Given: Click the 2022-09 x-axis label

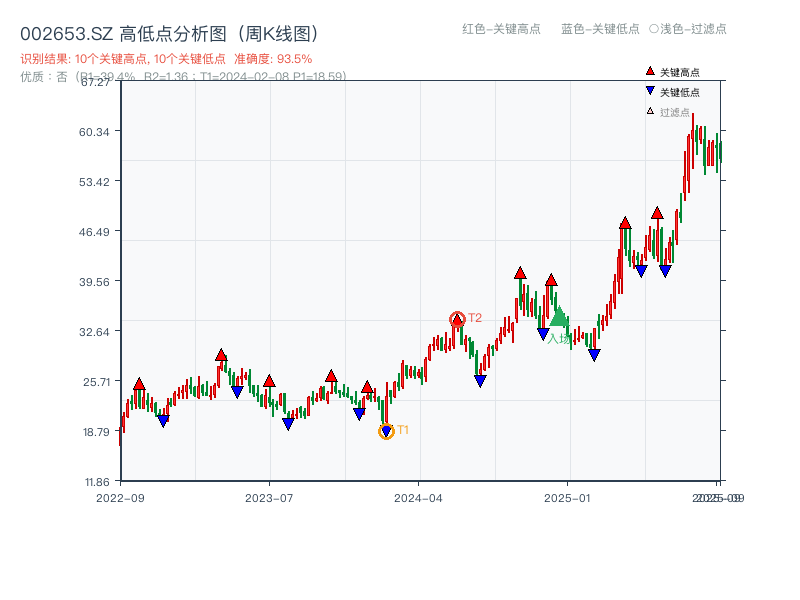Looking at the screenshot, I should click(x=120, y=498).
